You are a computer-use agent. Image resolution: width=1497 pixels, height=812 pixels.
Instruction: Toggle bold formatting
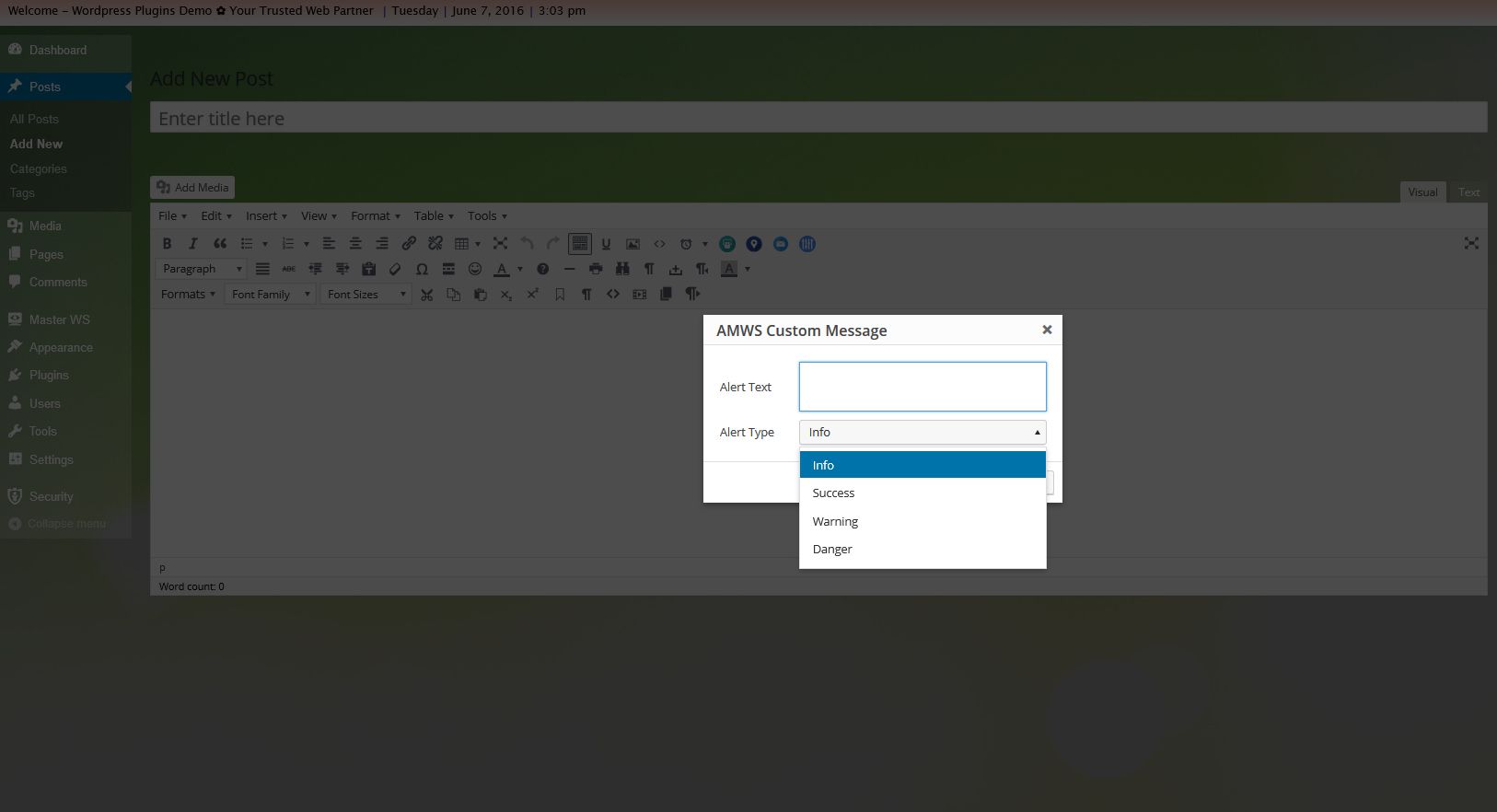point(167,244)
